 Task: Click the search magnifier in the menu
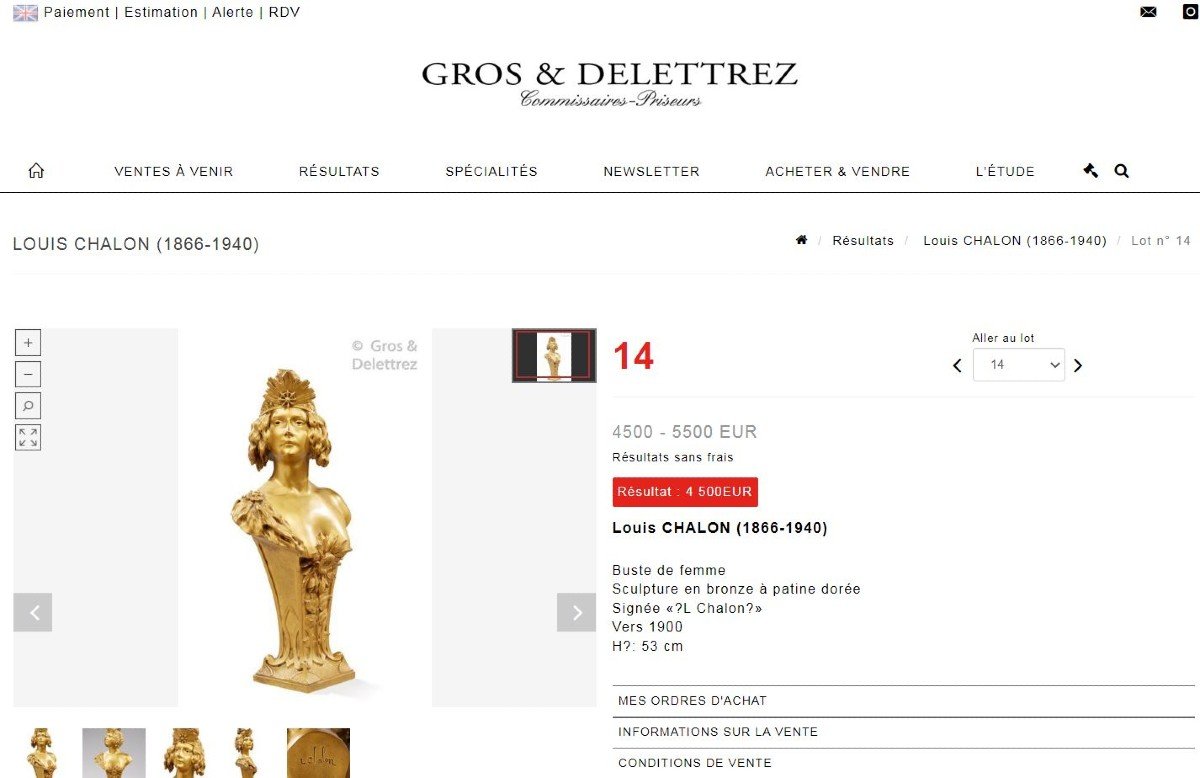(1121, 171)
